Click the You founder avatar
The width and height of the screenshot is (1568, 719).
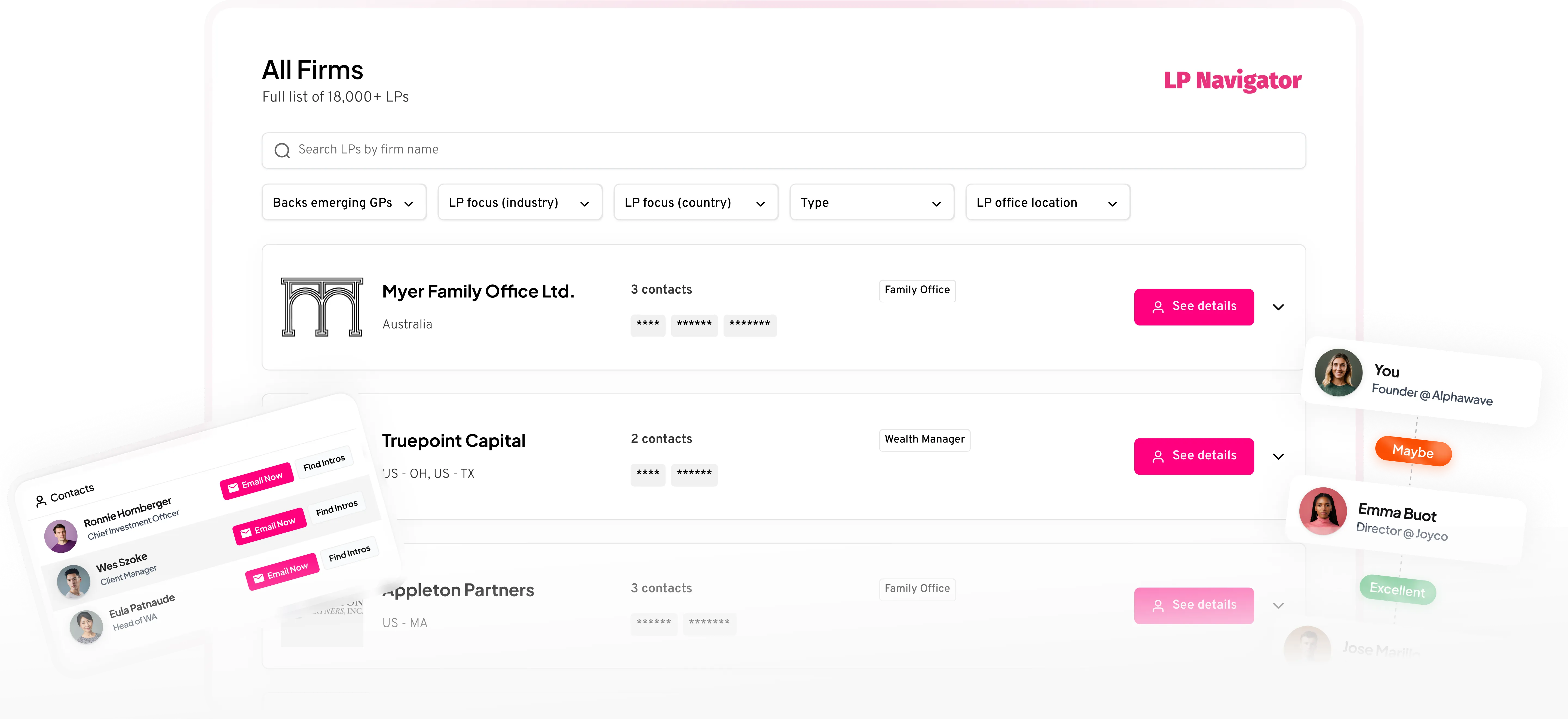(x=1338, y=372)
